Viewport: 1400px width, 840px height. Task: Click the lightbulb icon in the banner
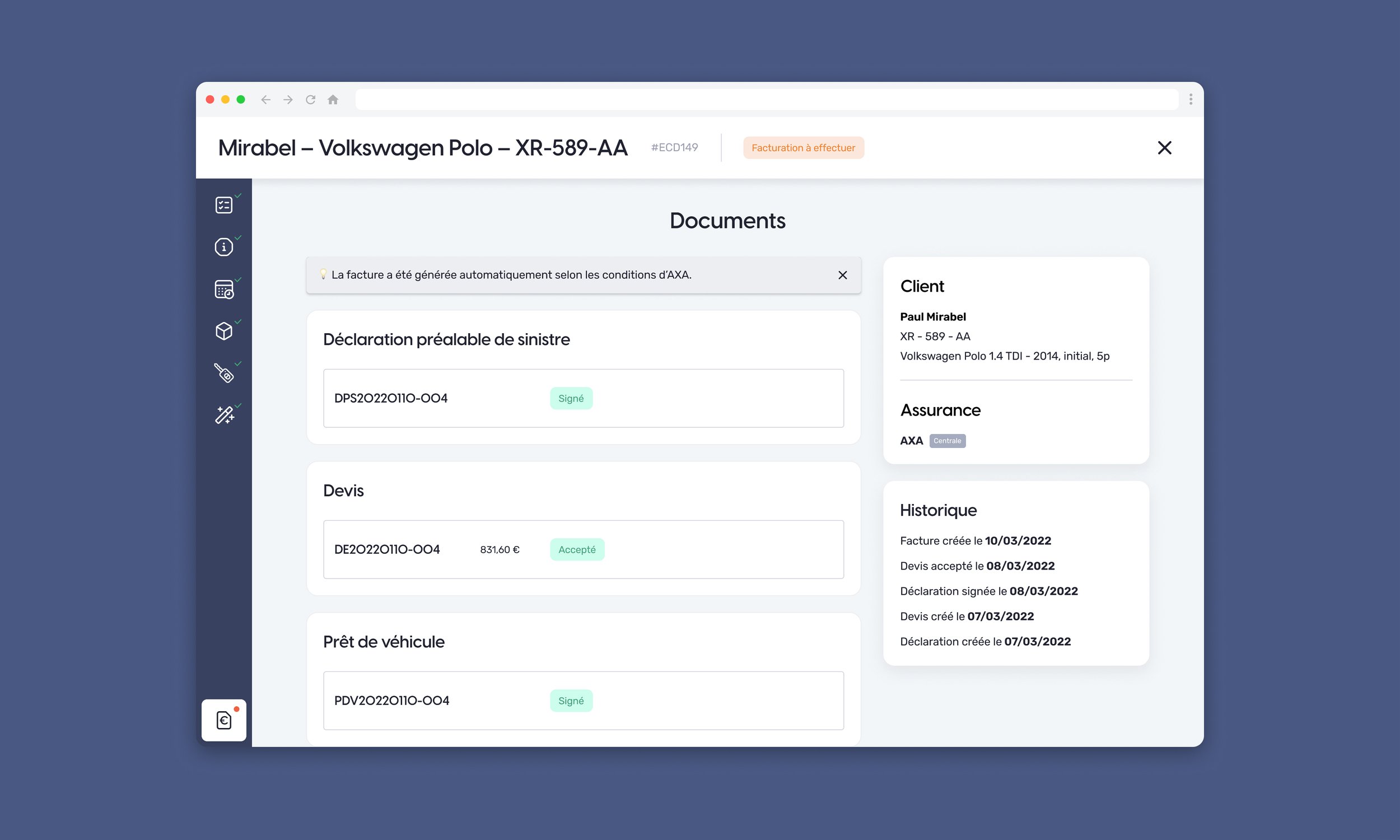pos(323,274)
